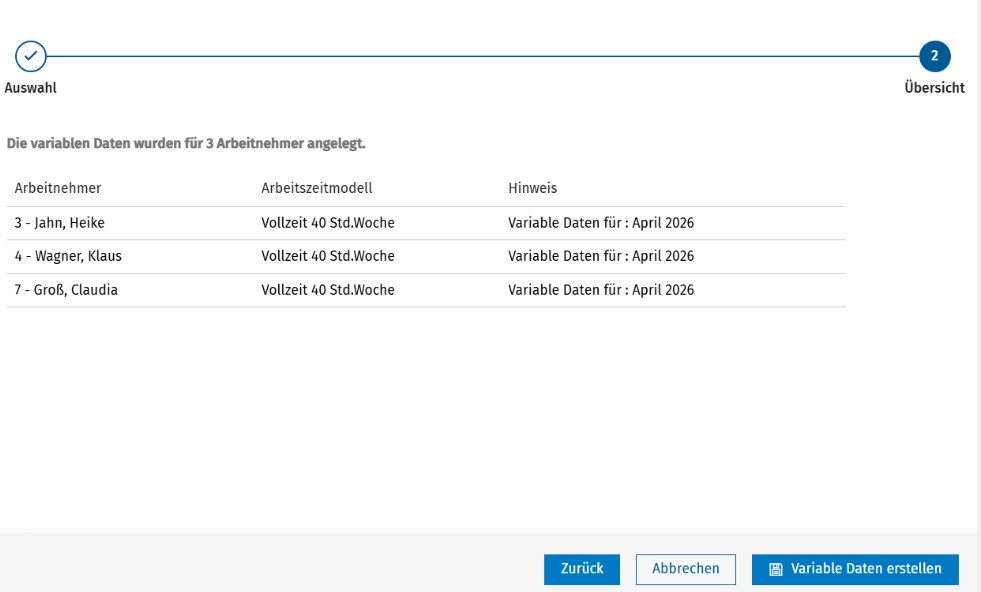Click the Auswahl step label
981x592 pixels.
coord(31,88)
